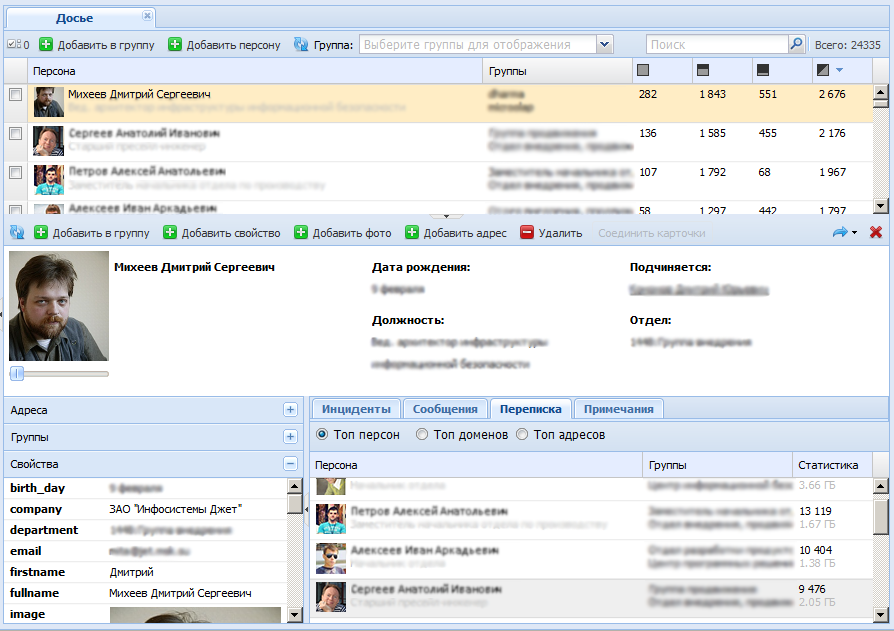The image size is (894, 631).
Task: Click Добавить фото button
Action: coord(343,233)
